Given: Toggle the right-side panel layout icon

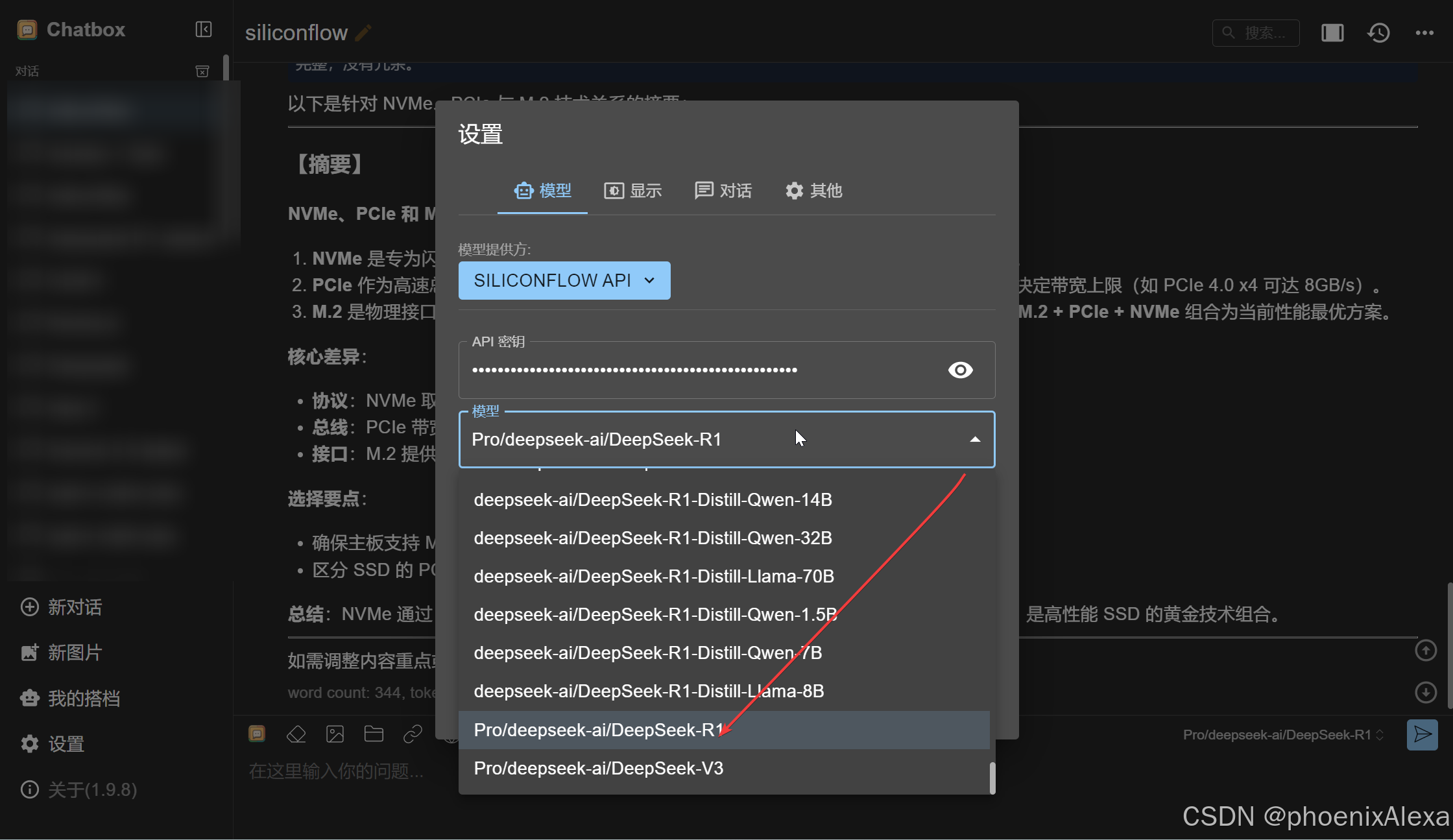Looking at the screenshot, I should pos(1332,32).
